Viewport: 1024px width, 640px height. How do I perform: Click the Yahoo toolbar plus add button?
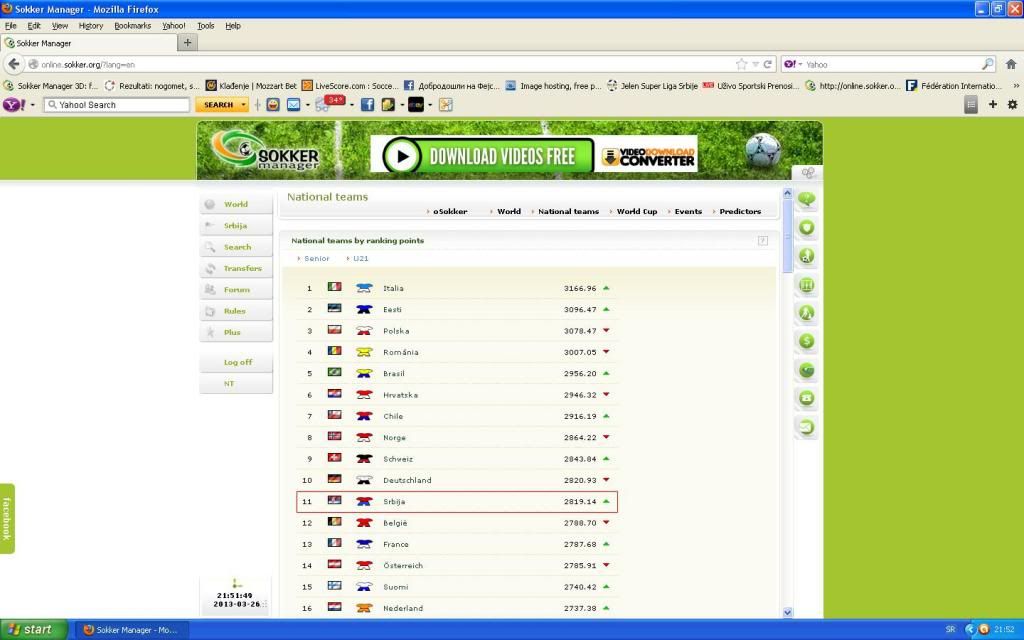pyautogui.click(x=993, y=104)
